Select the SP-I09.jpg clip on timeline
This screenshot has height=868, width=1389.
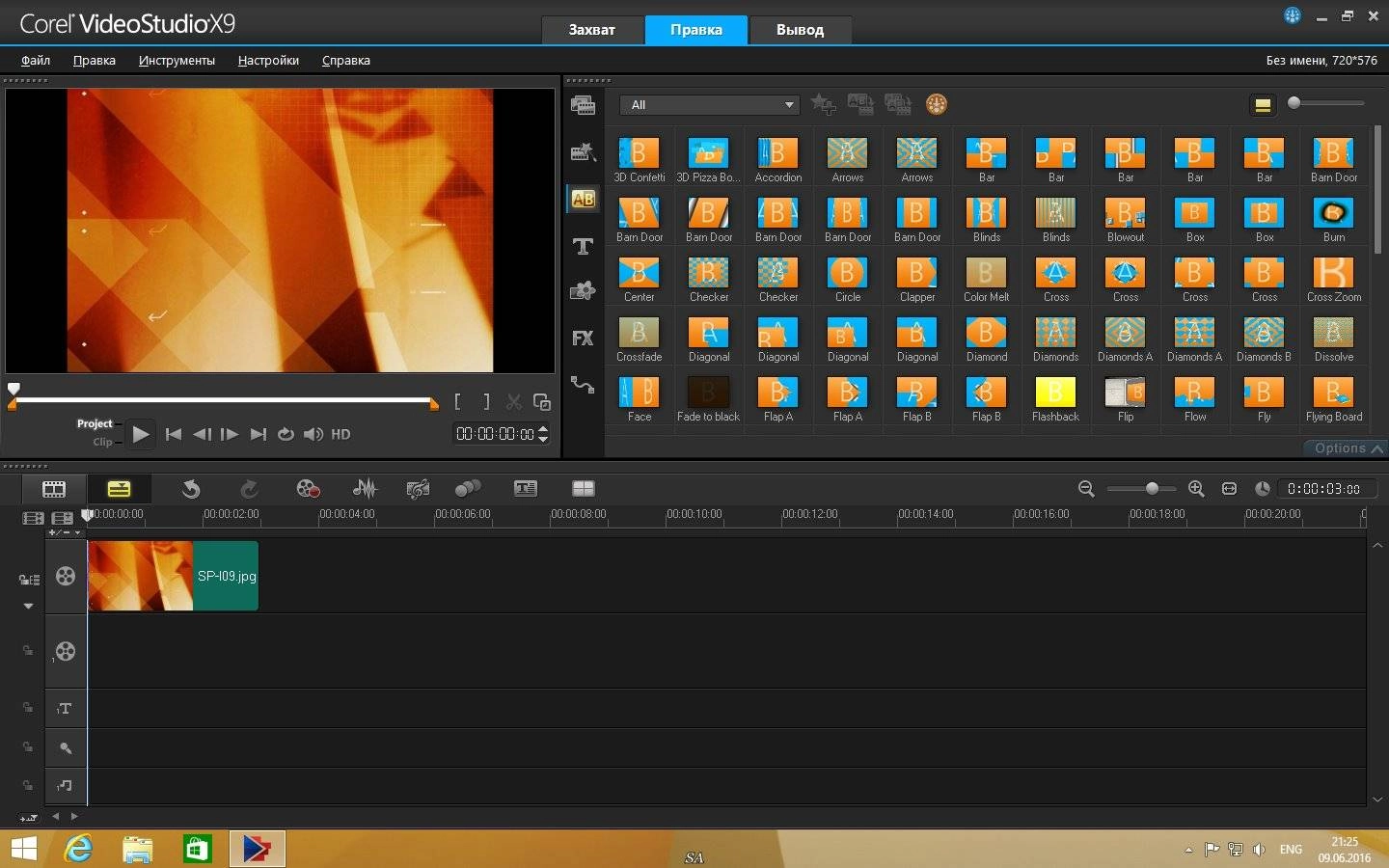pyautogui.click(x=174, y=576)
